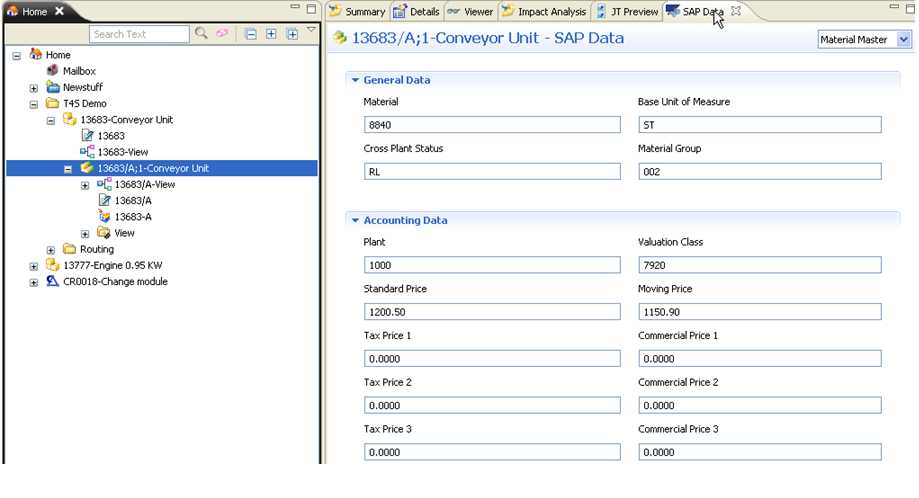This screenshot has width=919, height=498.
Task: Collapse the General Data section
Action: coord(355,80)
